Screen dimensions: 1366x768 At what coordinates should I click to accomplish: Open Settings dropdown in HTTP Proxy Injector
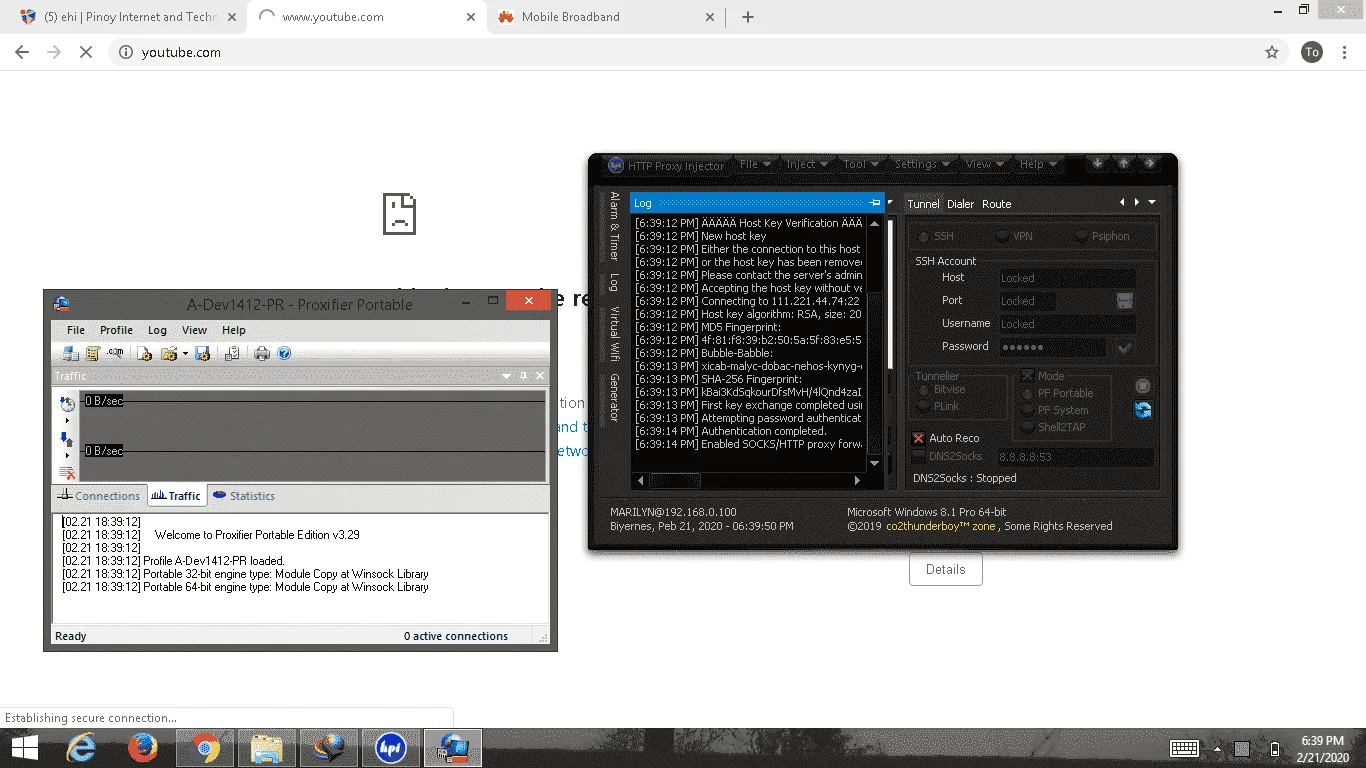[x=922, y=164]
